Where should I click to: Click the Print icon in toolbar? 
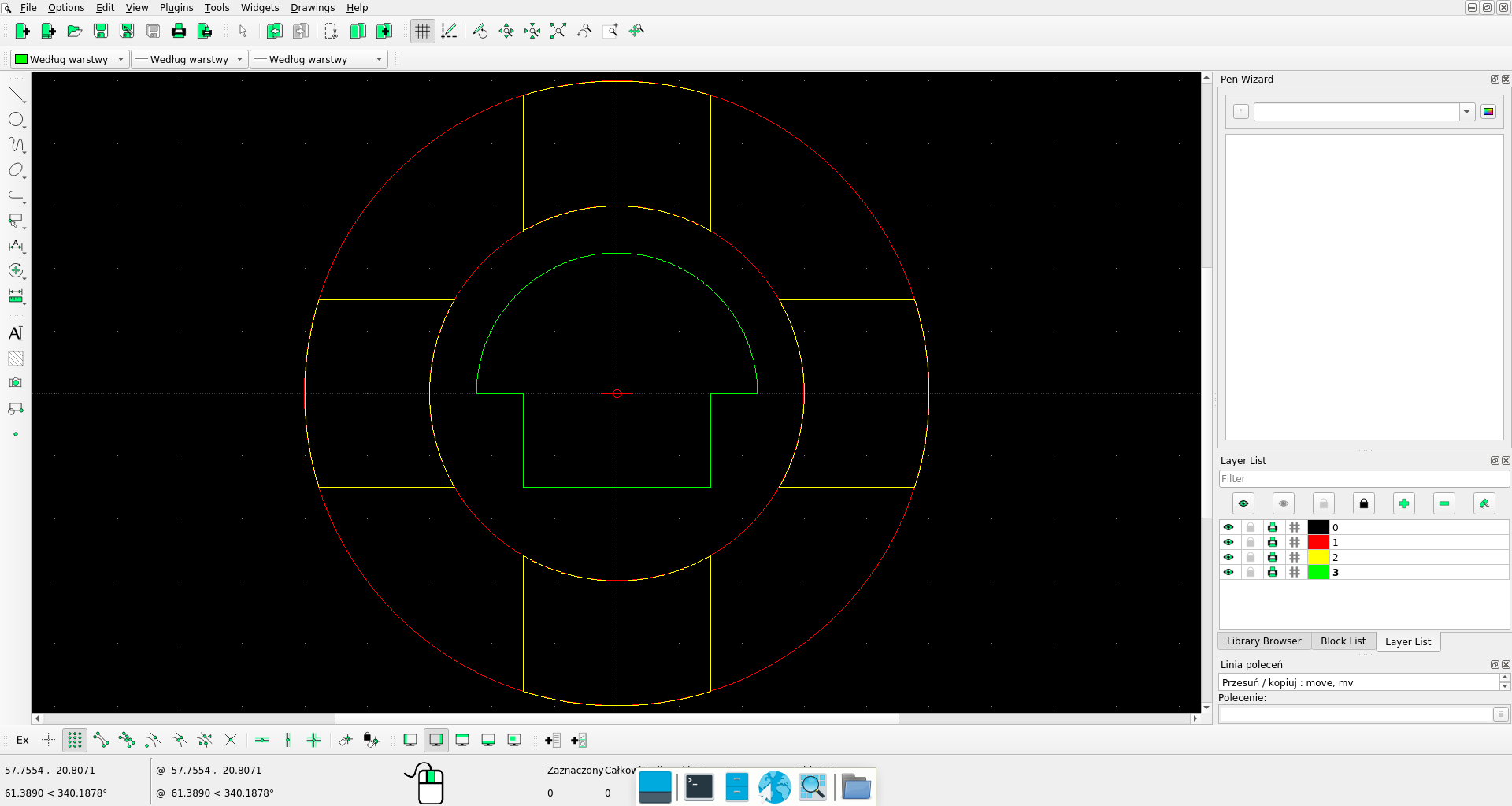[x=179, y=31]
